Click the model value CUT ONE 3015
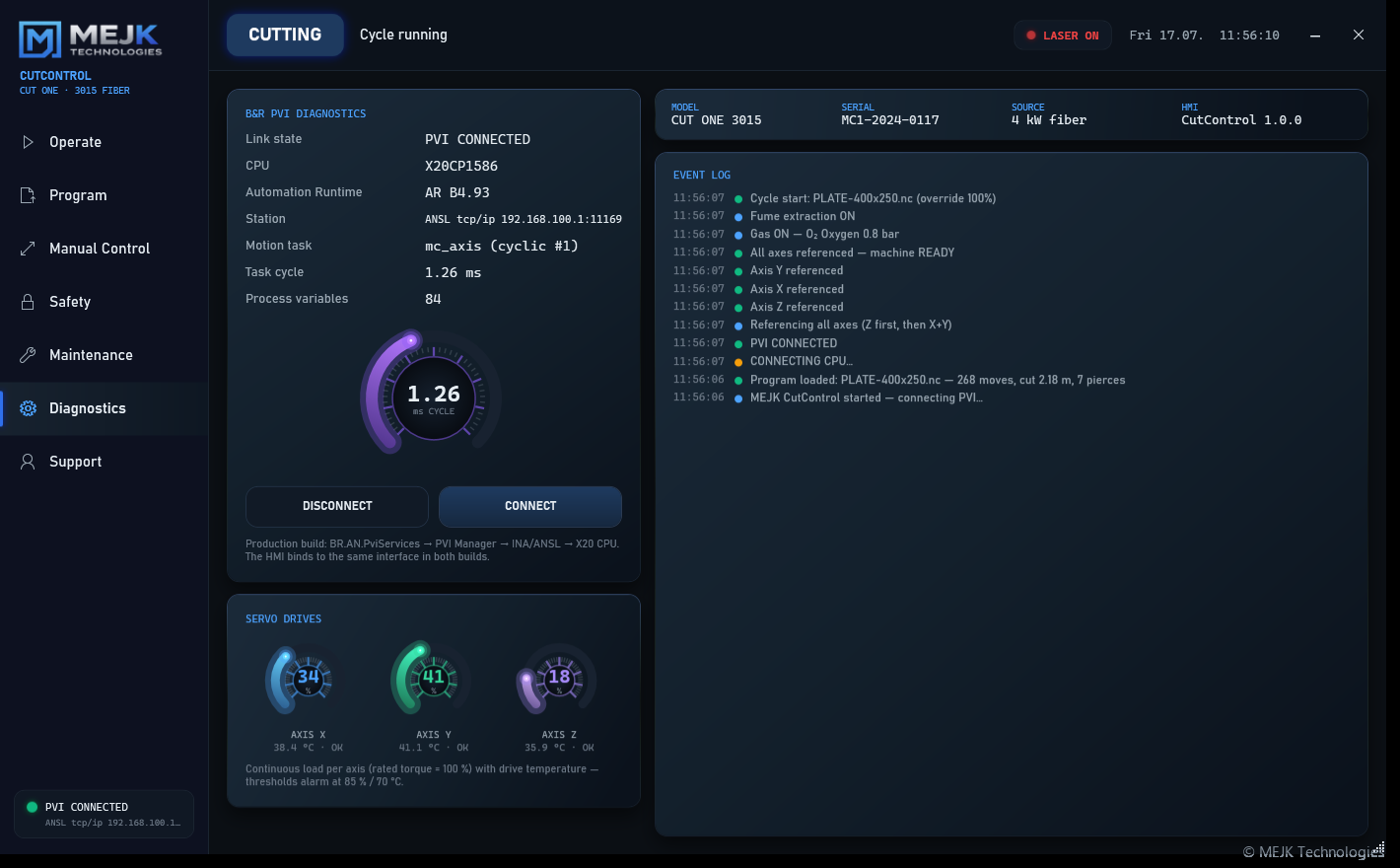 (717, 120)
